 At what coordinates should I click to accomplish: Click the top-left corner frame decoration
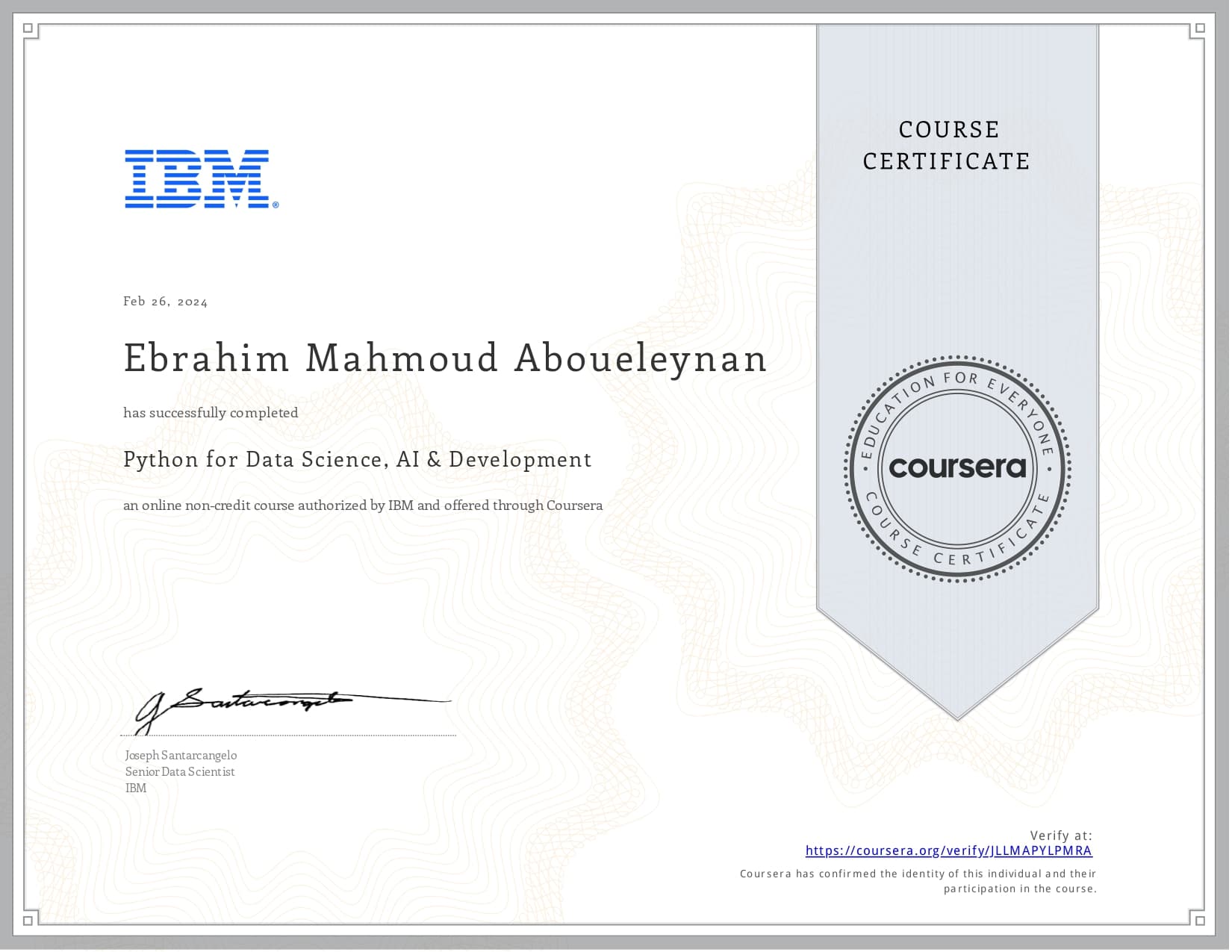point(28,28)
